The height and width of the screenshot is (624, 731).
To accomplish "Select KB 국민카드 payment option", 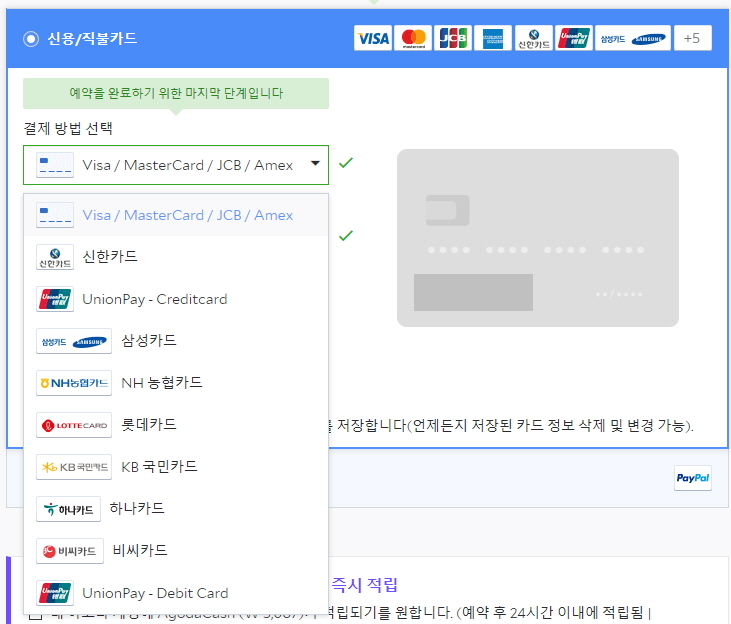I will point(176,467).
